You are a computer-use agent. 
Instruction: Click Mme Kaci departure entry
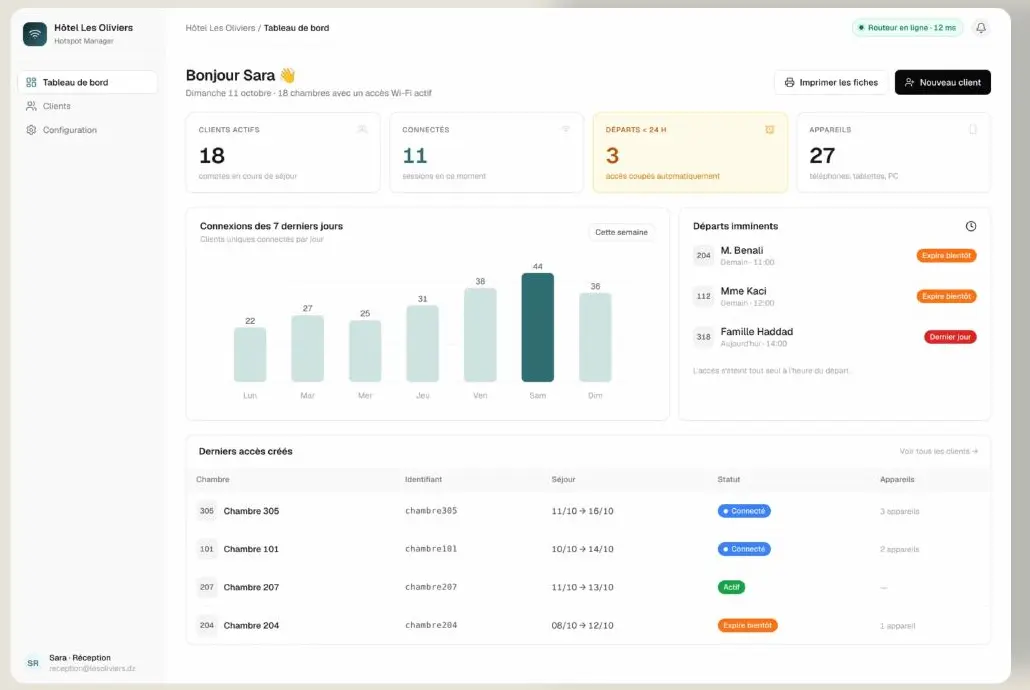834,296
